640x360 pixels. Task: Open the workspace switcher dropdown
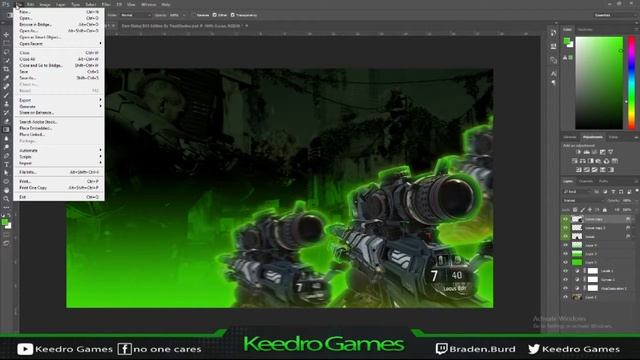tap(616, 15)
